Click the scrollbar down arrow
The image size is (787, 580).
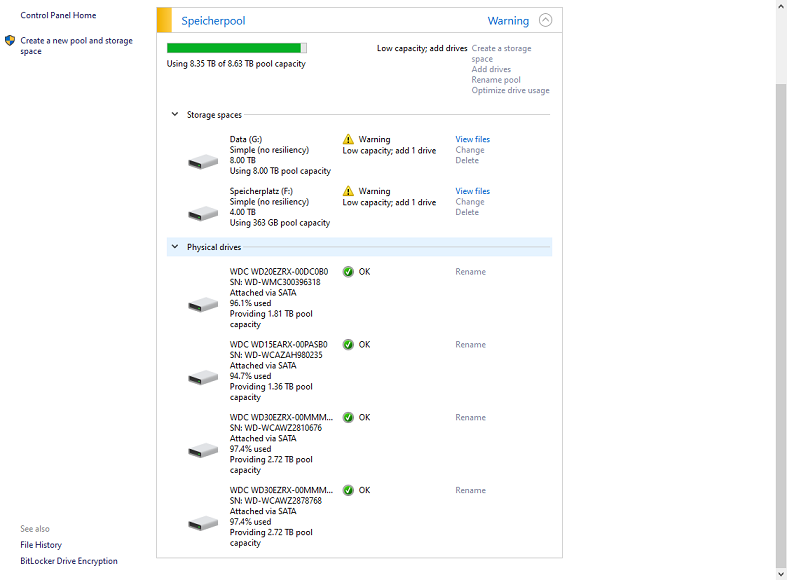pos(781,574)
